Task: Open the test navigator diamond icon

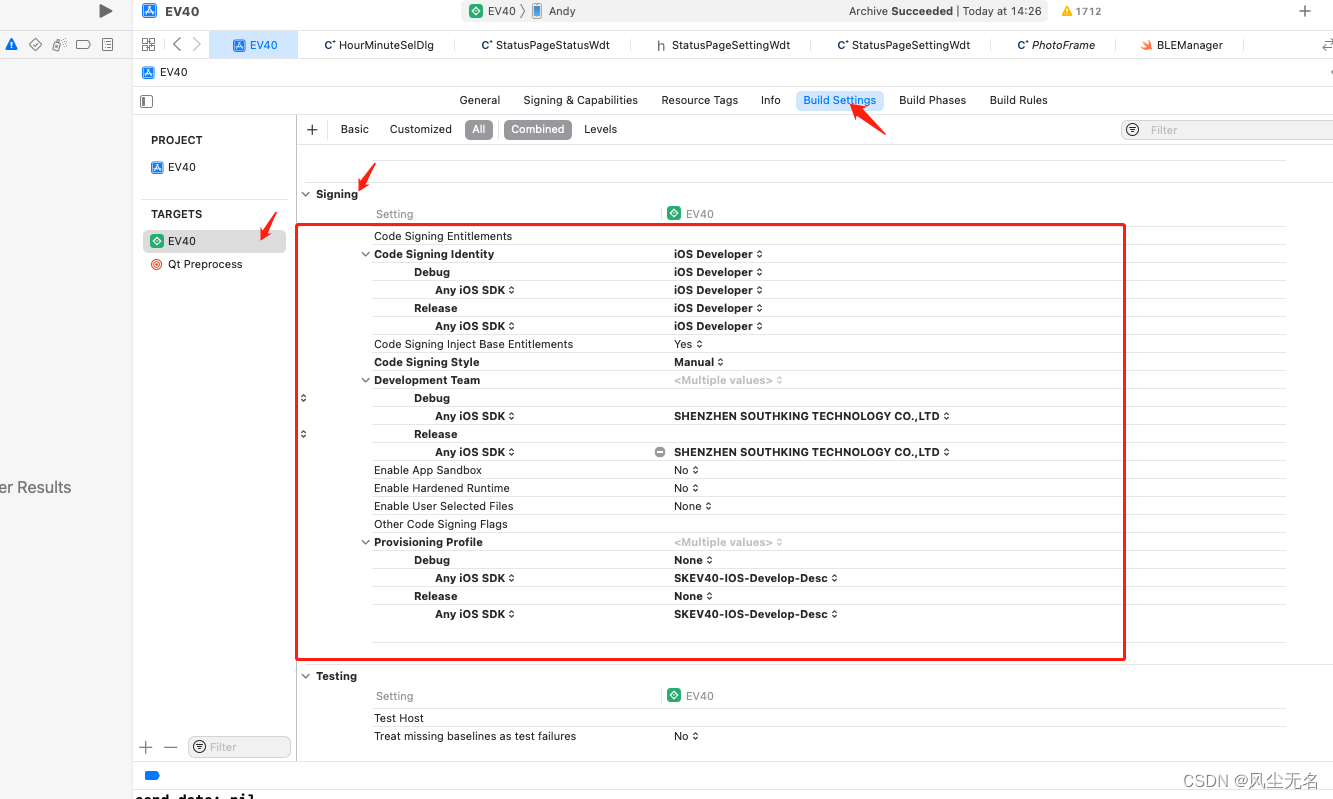Action: [35, 45]
